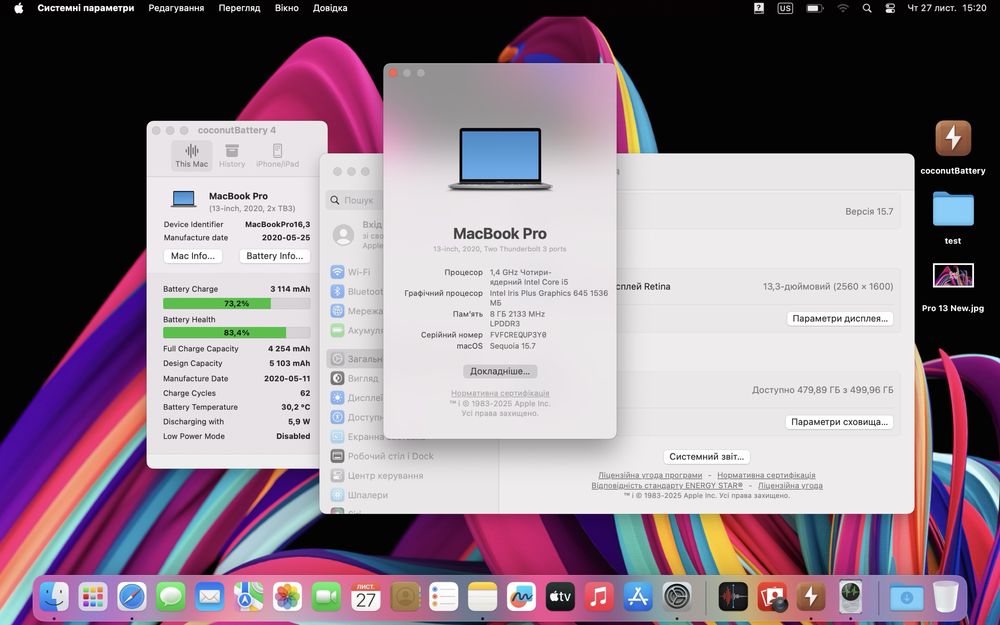Viewport: 1000px width, 625px height.
Task: Select Робочий стіл і Dock sidebar item
Action: (x=383, y=456)
